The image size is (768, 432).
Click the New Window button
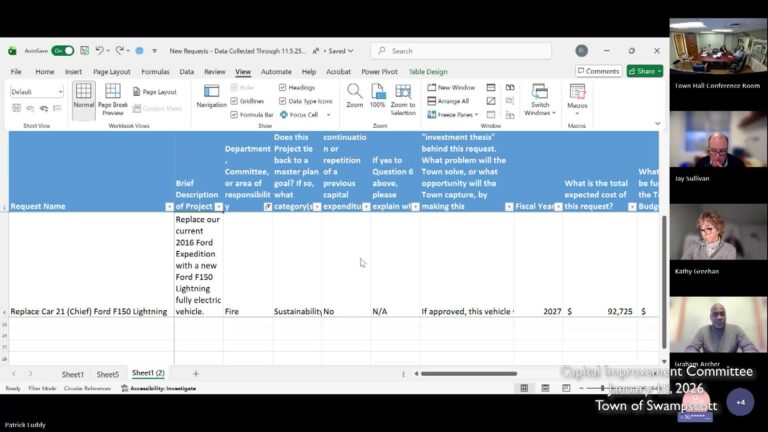pyautogui.click(x=452, y=87)
